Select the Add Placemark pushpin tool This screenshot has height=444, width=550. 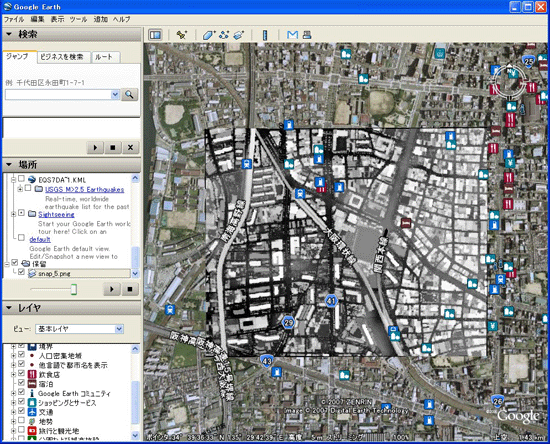(181, 35)
